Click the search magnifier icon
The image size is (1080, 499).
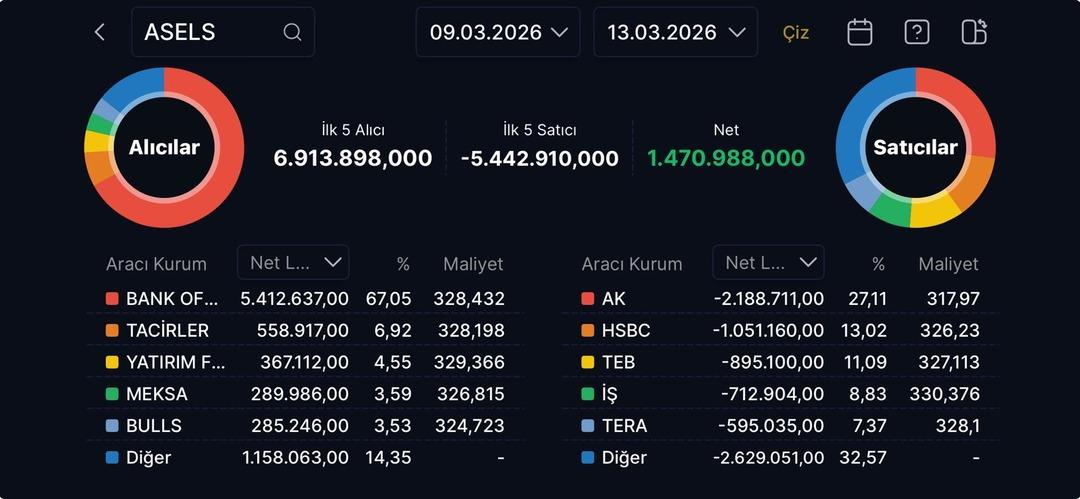tap(292, 32)
